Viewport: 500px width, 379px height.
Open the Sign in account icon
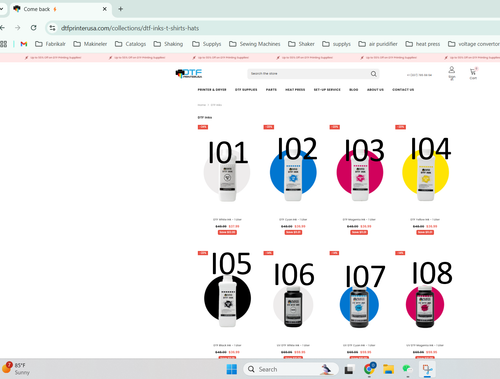point(452,73)
